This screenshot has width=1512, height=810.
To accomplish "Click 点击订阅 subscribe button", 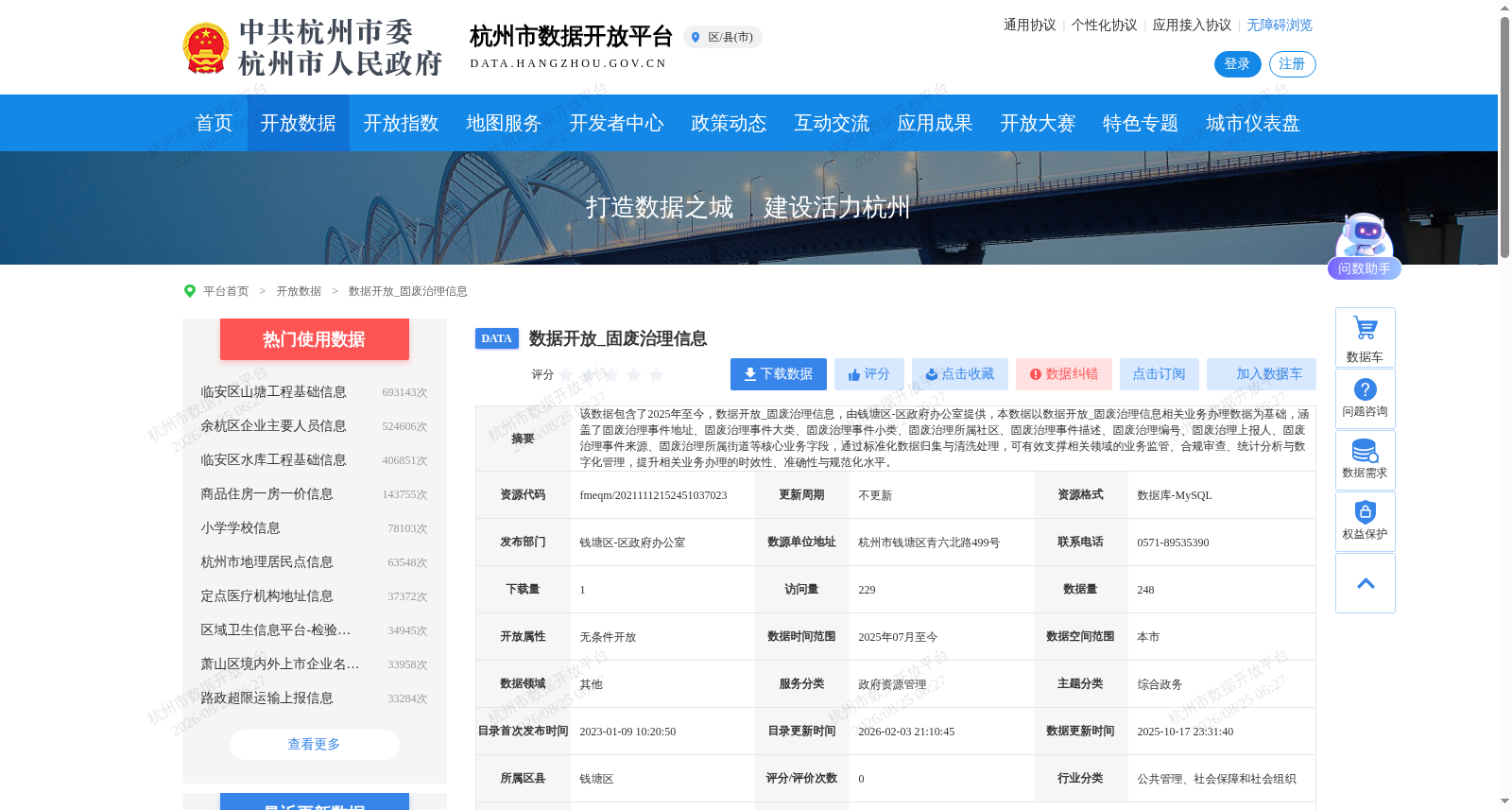I will (1160, 374).
